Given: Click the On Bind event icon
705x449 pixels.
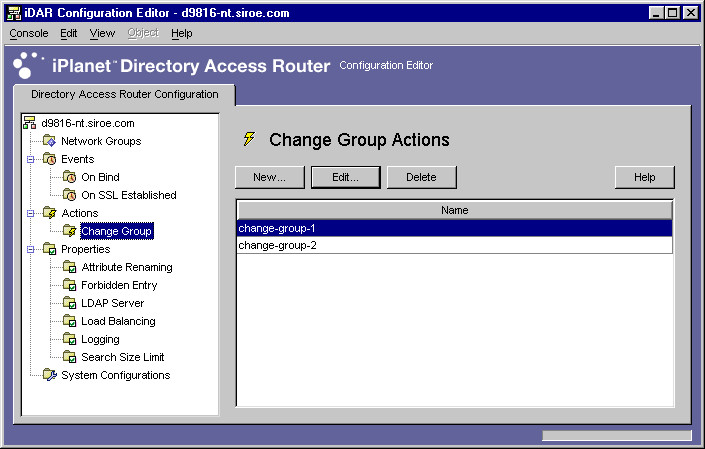Looking at the screenshot, I should point(70,177).
